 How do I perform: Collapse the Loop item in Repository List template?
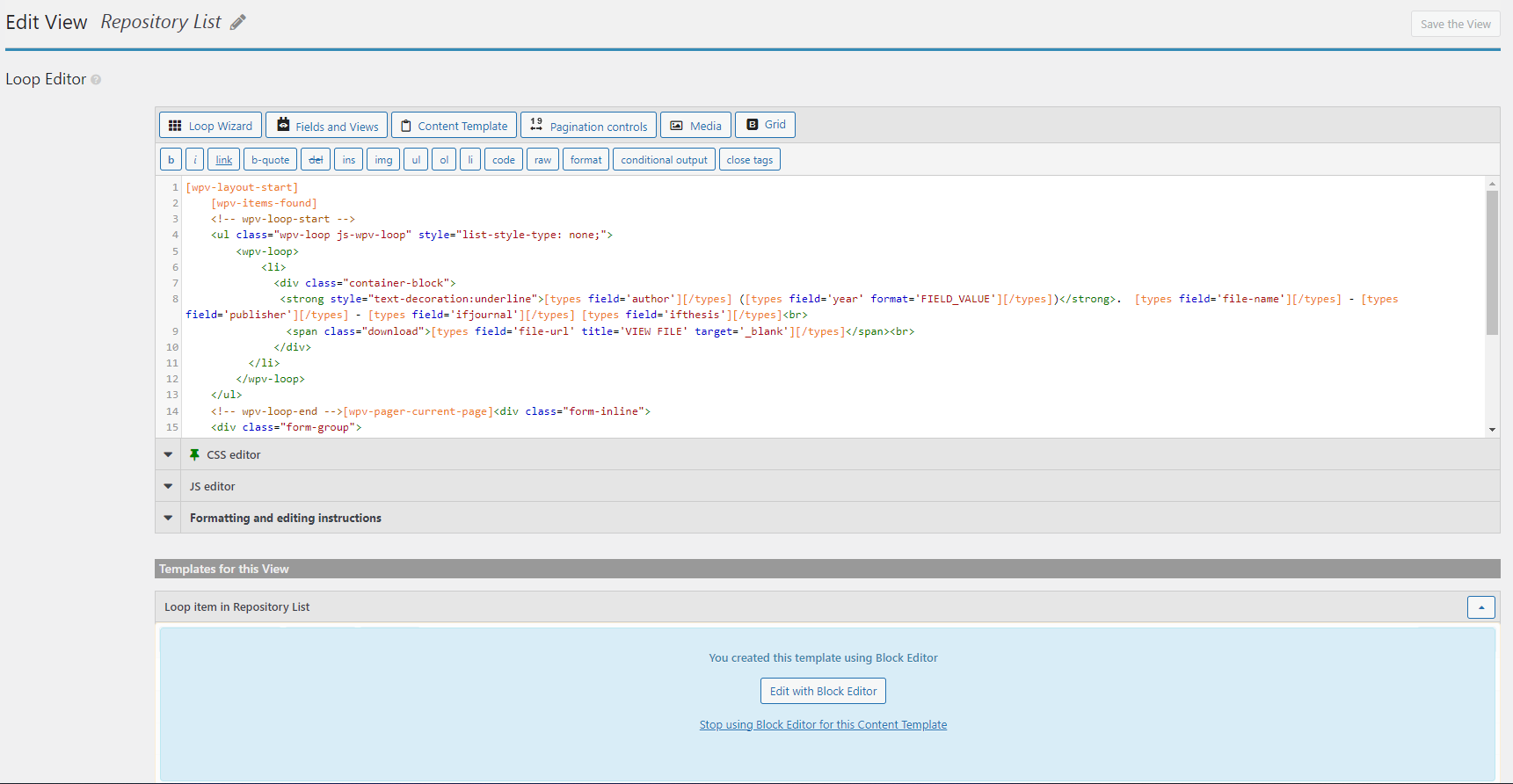pyautogui.click(x=1480, y=607)
